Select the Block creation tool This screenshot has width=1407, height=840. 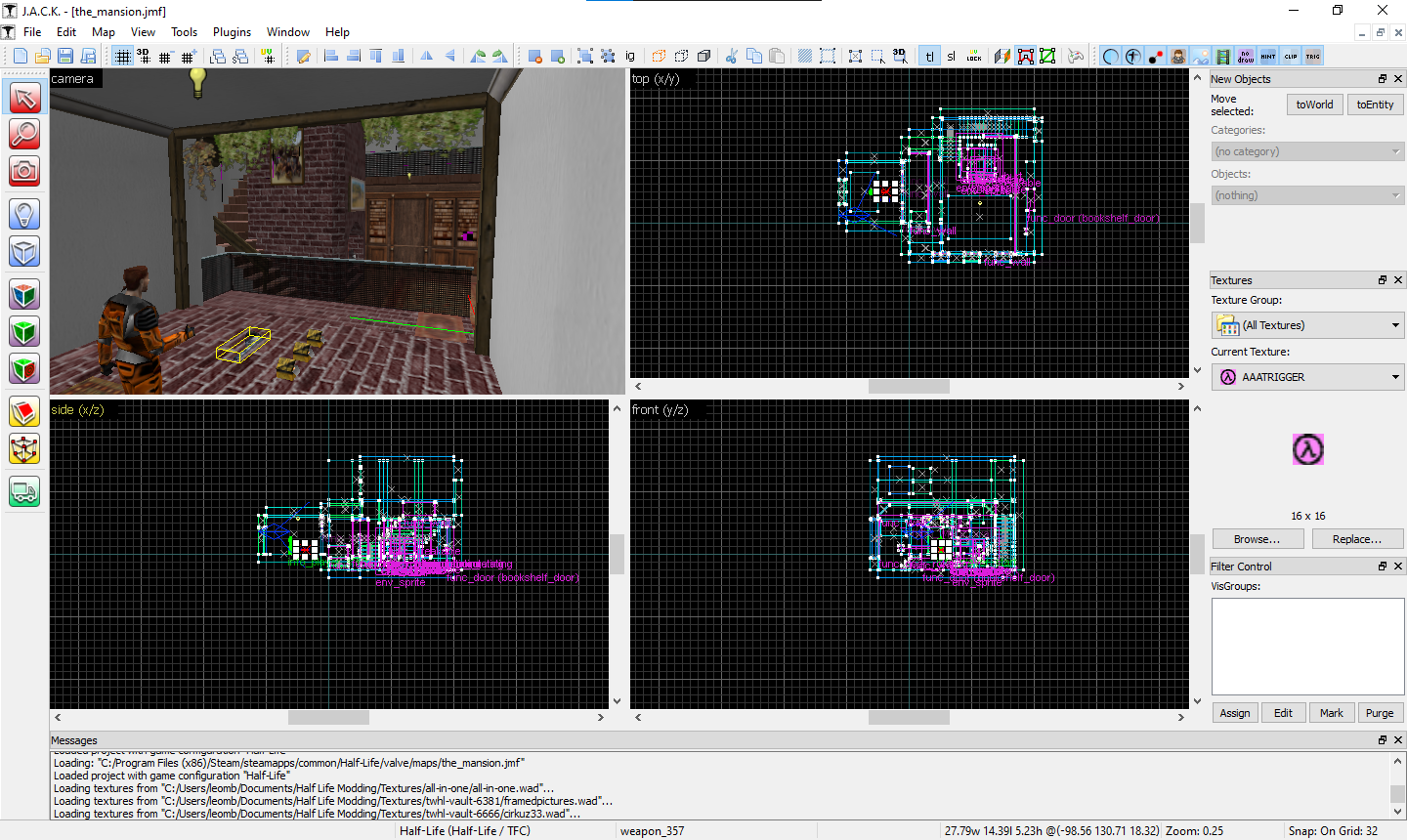coord(24,252)
